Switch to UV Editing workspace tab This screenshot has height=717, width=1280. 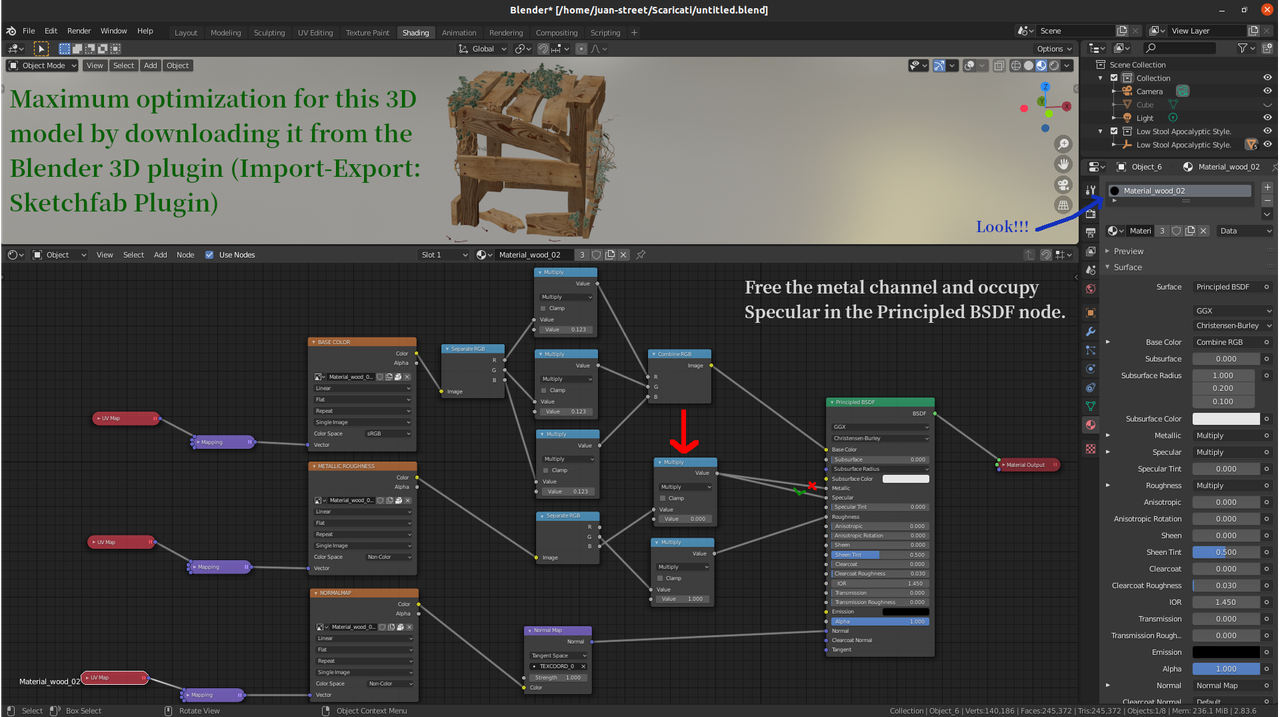[315, 32]
